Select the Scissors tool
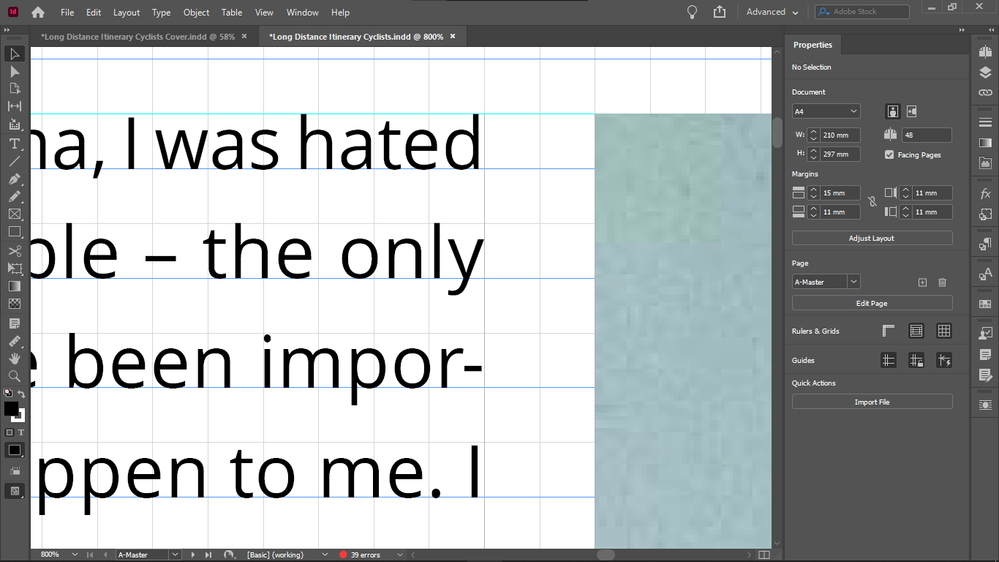Viewport: 999px width, 562px height. [14, 250]
